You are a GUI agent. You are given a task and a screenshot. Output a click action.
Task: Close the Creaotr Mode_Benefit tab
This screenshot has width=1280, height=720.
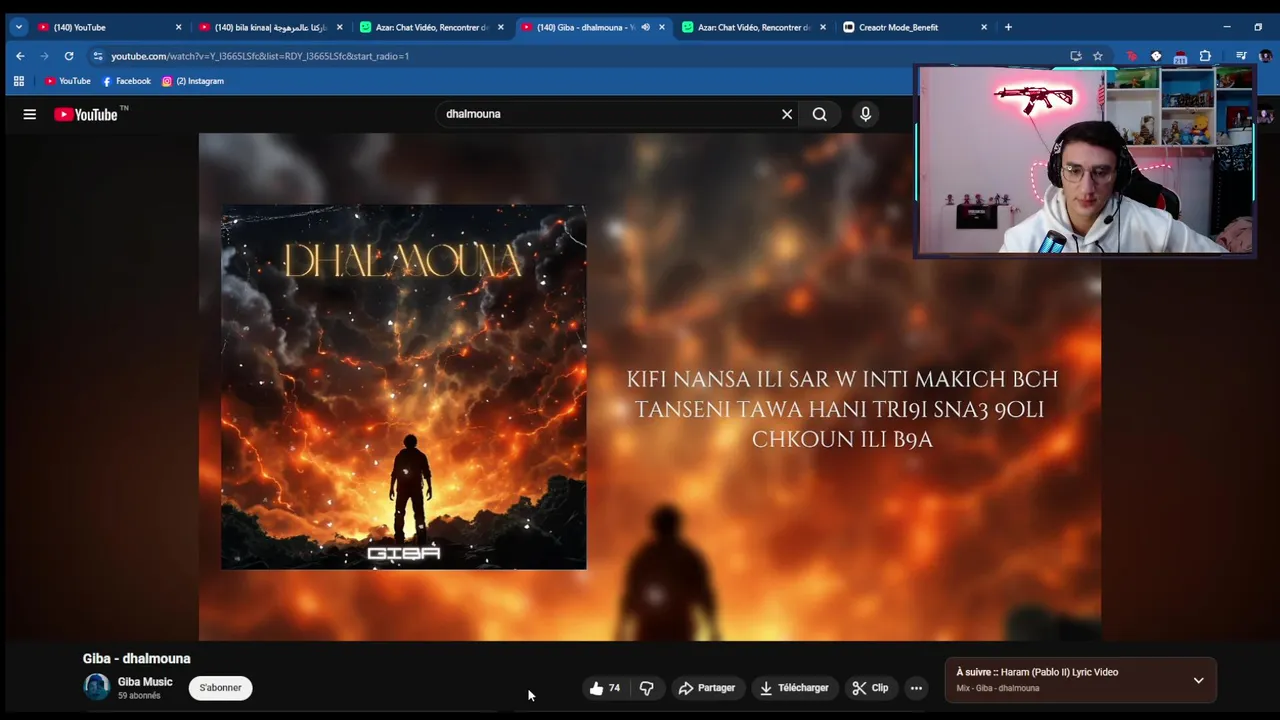pos(983,27)
